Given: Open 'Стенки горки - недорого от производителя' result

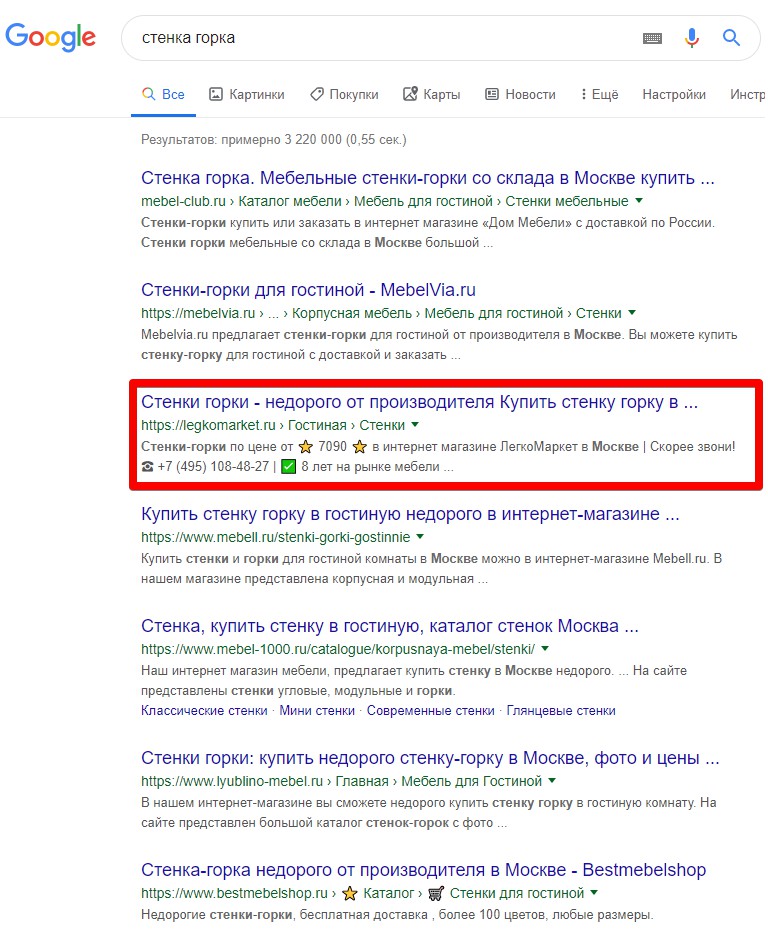Looking at the screenshot, I should (420, 402).
